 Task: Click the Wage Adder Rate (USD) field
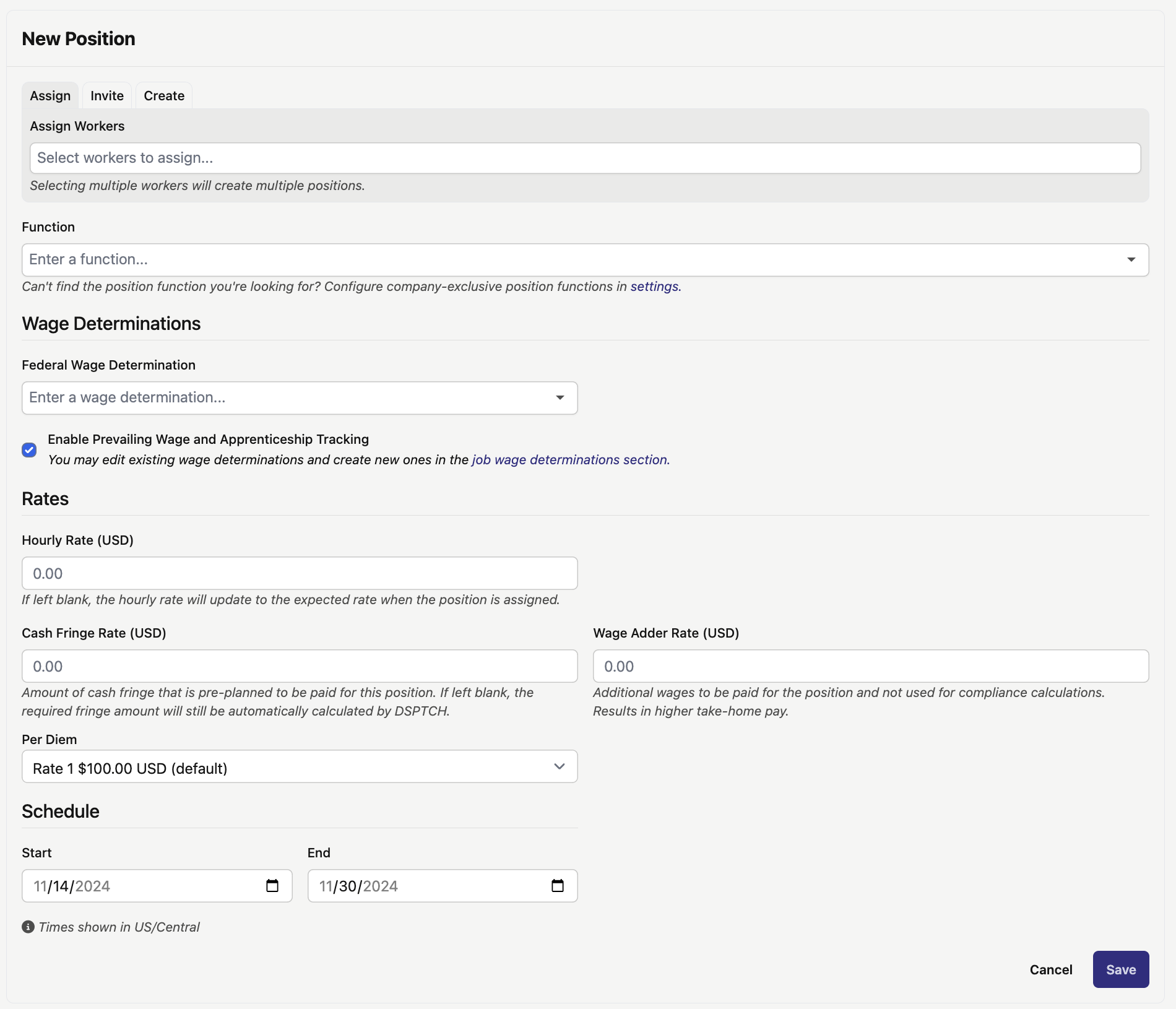coord(871,666)
